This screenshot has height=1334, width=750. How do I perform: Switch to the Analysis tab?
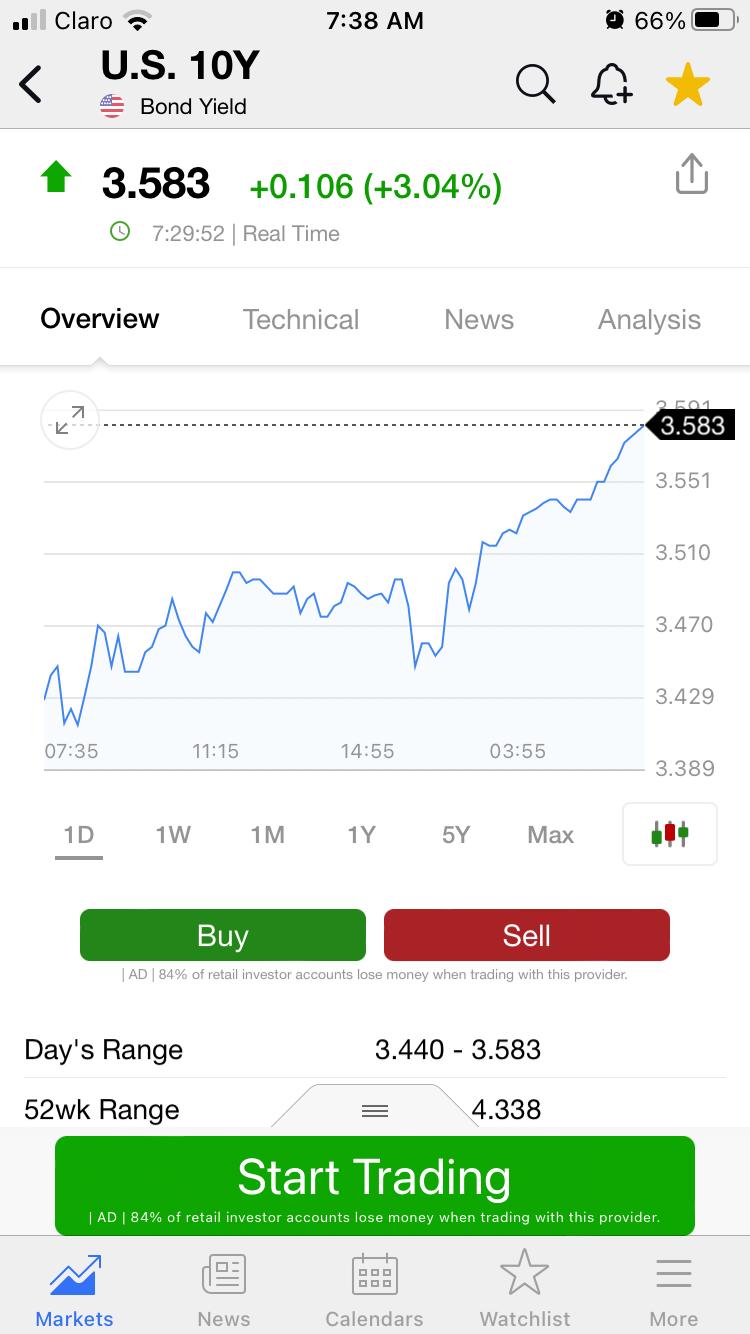(x=649, y=320)
